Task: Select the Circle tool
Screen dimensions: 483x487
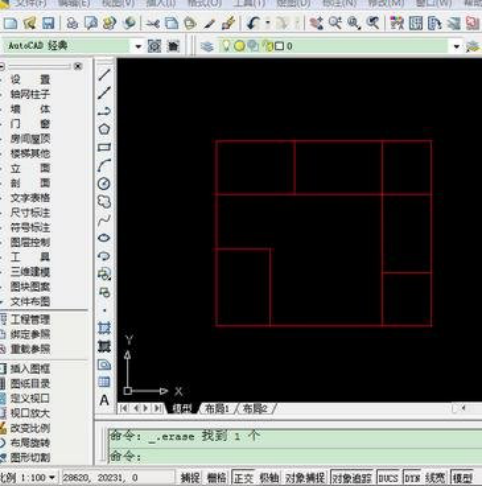Action: (x=104, y=183)
